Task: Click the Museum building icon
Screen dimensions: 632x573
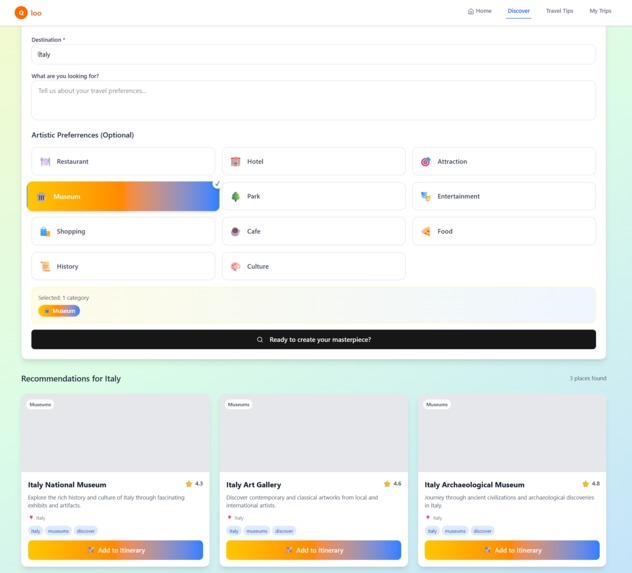Action: pos(41,197)
